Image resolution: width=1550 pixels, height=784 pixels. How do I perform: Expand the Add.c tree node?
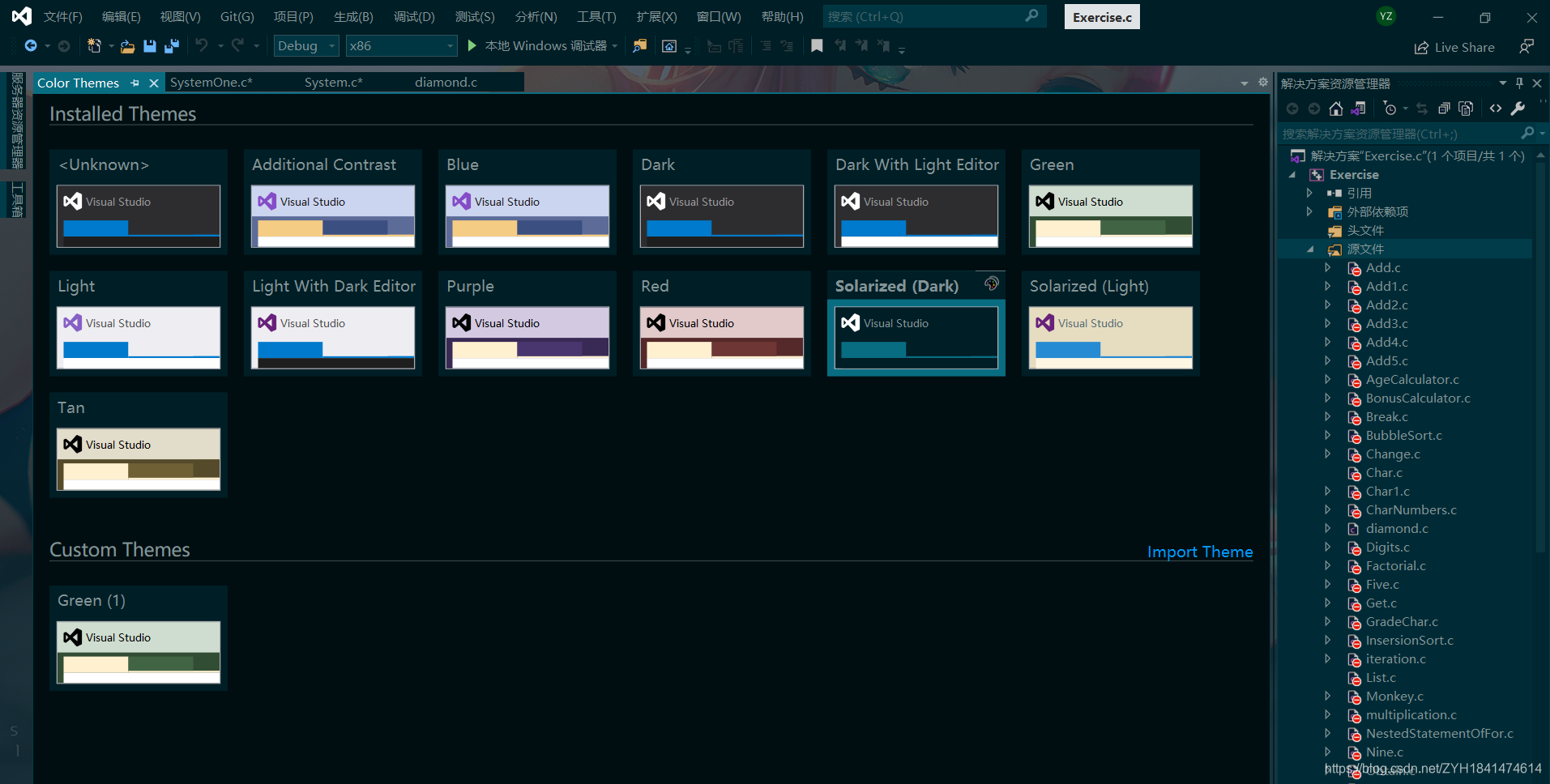pyautogui.click(x=1326, y=267)
